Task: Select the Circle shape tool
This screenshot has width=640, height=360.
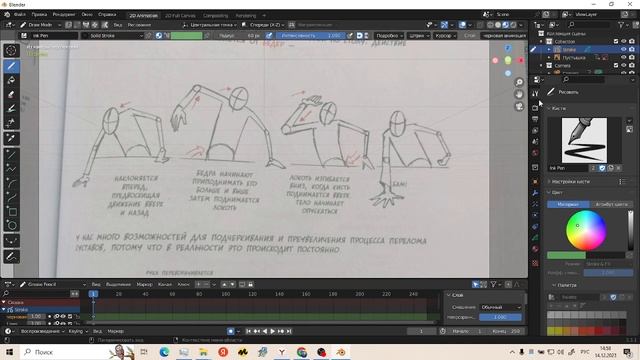Action: click(x=11, y=225)
